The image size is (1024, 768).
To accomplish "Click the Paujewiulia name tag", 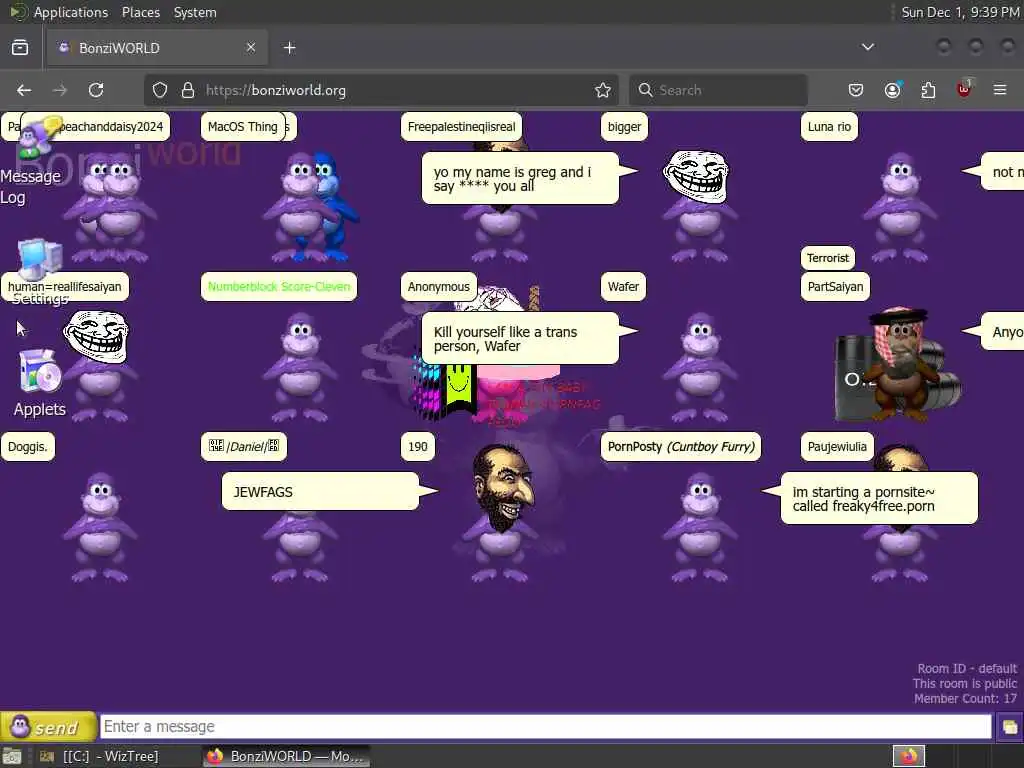I will 837,447.
